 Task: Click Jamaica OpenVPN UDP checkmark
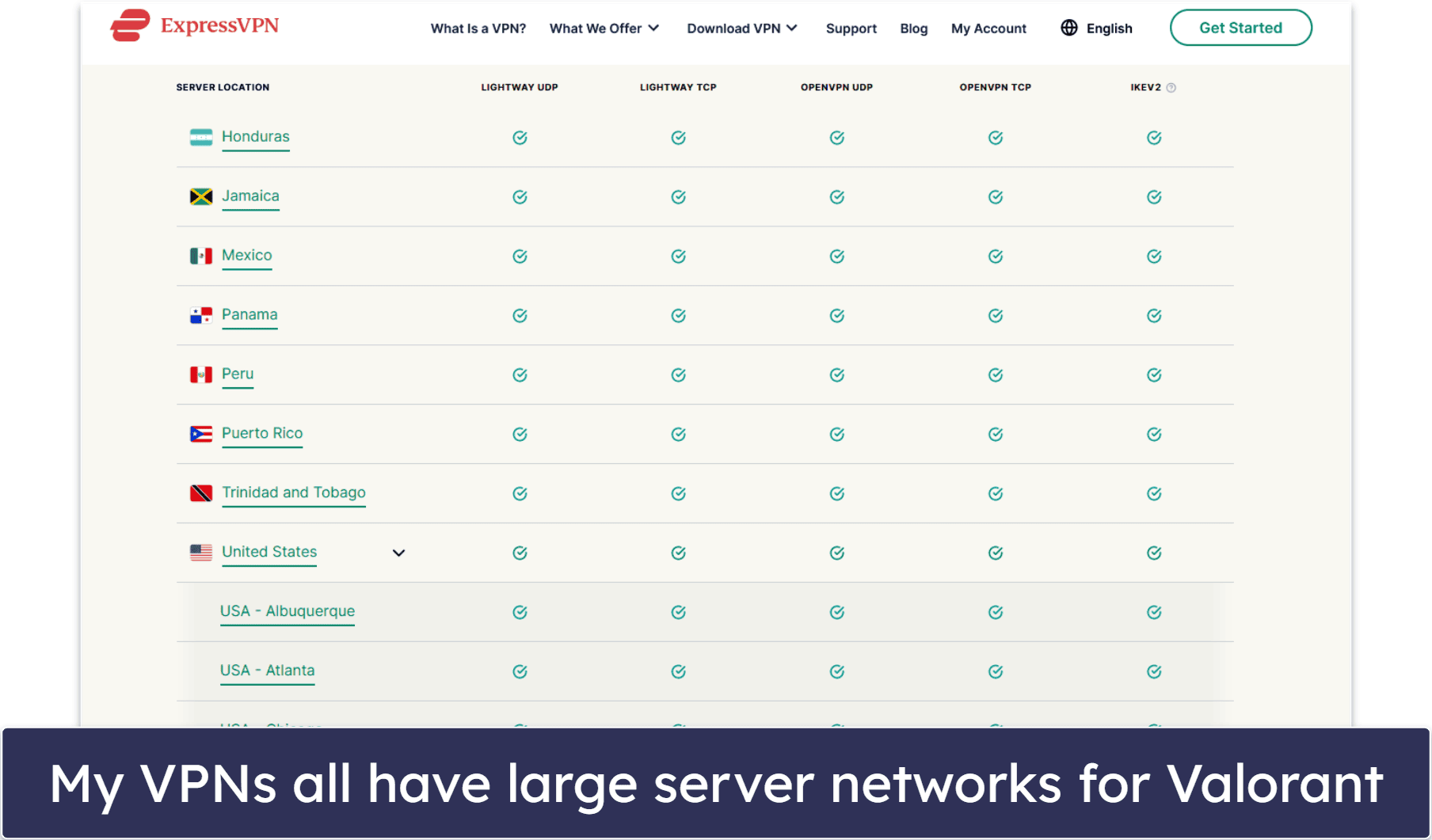[836, 197]
